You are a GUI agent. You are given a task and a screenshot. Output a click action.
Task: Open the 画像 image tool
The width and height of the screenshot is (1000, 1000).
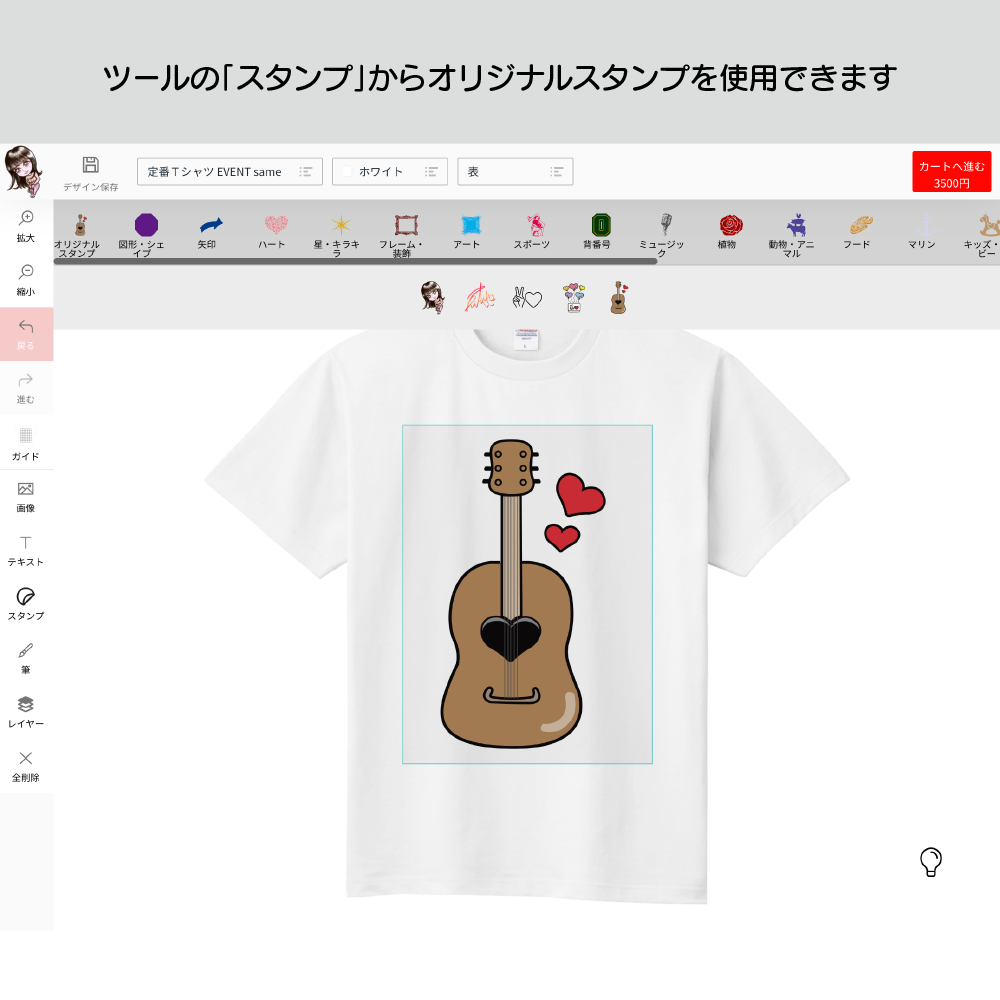26,495
